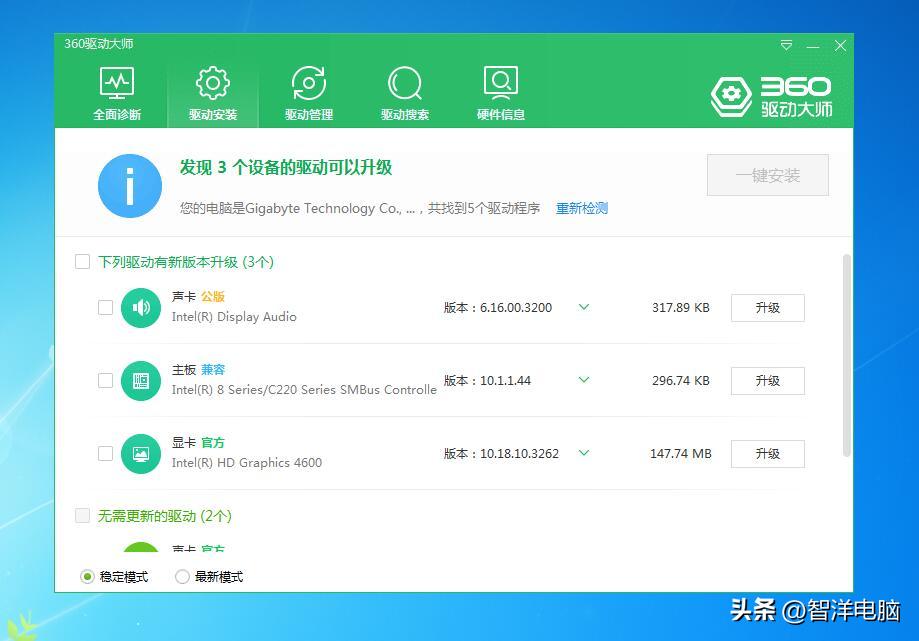Upgrade the Intel HD Graphics 4600 driver
919x641 pixels.
[x=767, y=453]
